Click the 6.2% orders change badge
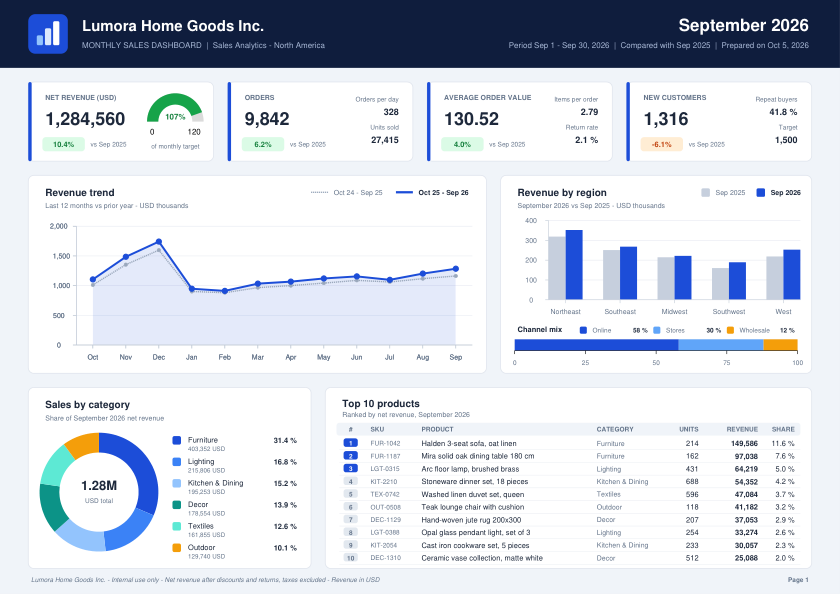 coord(263,144)
